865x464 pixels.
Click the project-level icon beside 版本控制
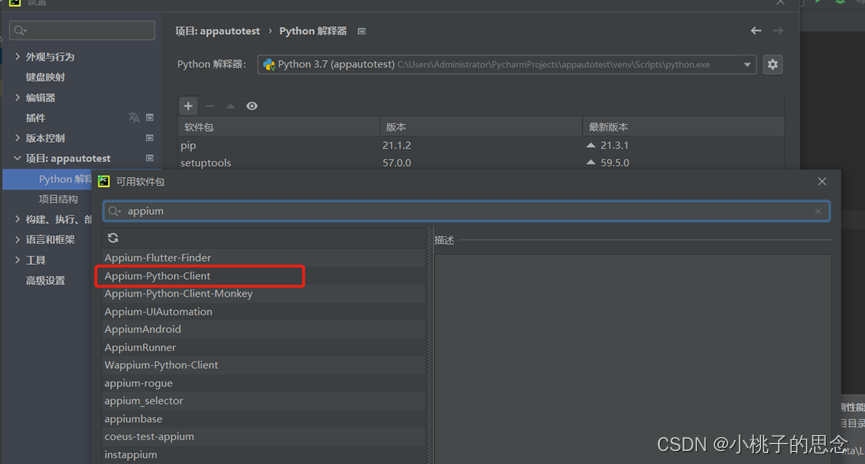coord(149,138)
